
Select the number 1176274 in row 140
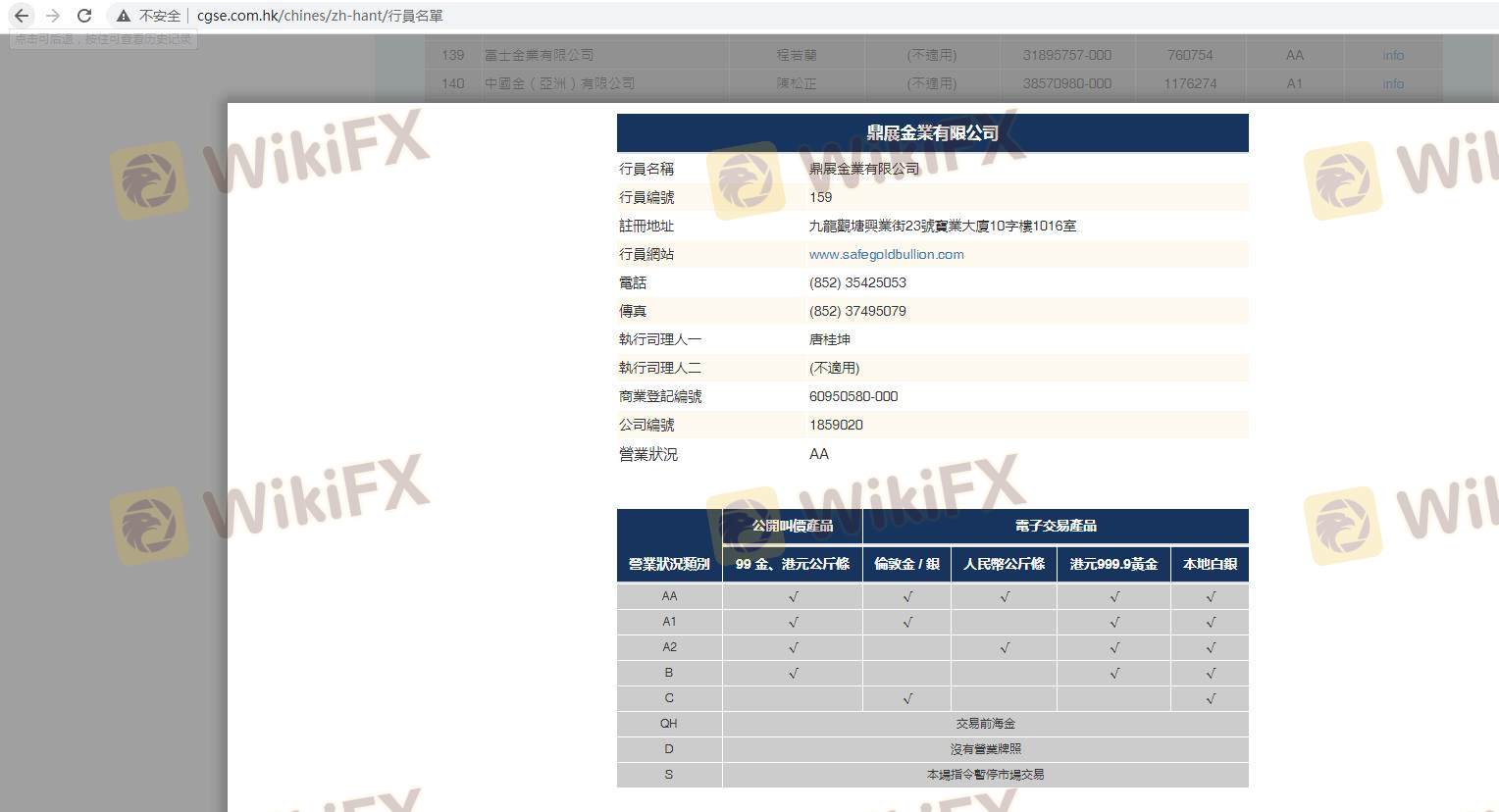click(1190, 83)
